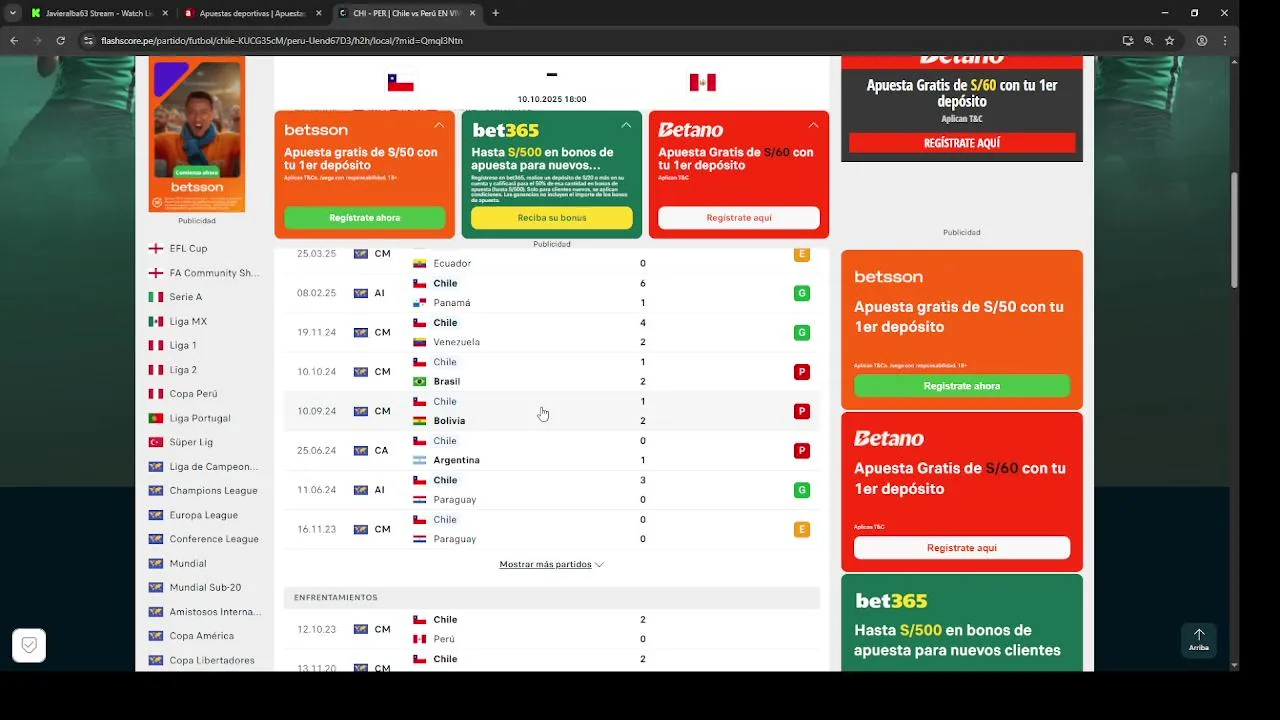Image resolution: width=1280 pixels, height=720 pixels.
Task: Open FA Community Sh... league link
Action: 214,273
